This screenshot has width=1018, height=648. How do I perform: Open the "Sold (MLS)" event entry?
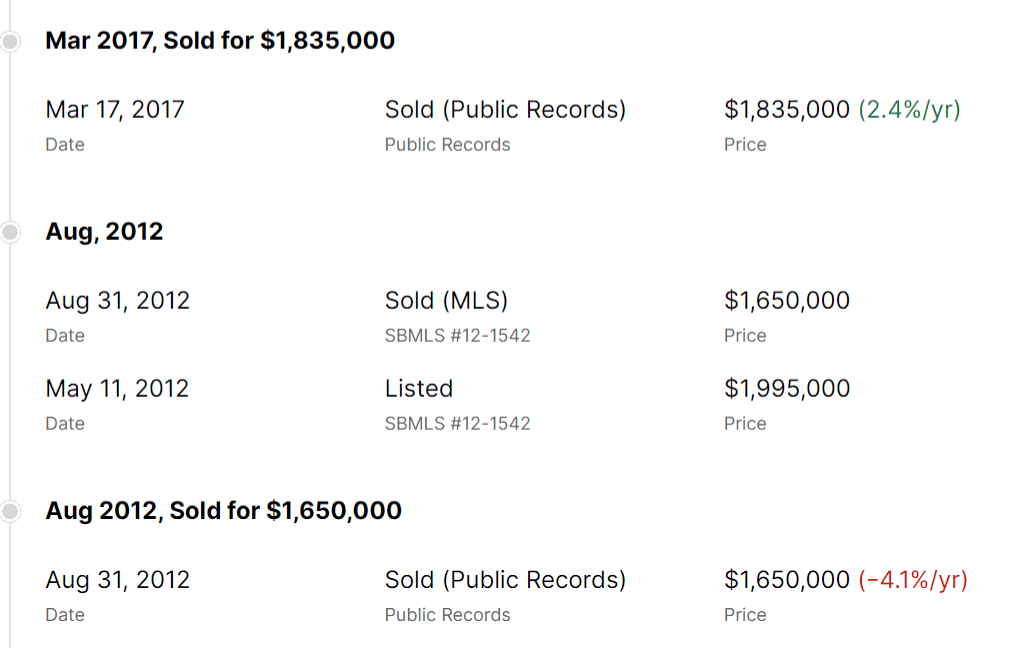[x=446, y=301]
